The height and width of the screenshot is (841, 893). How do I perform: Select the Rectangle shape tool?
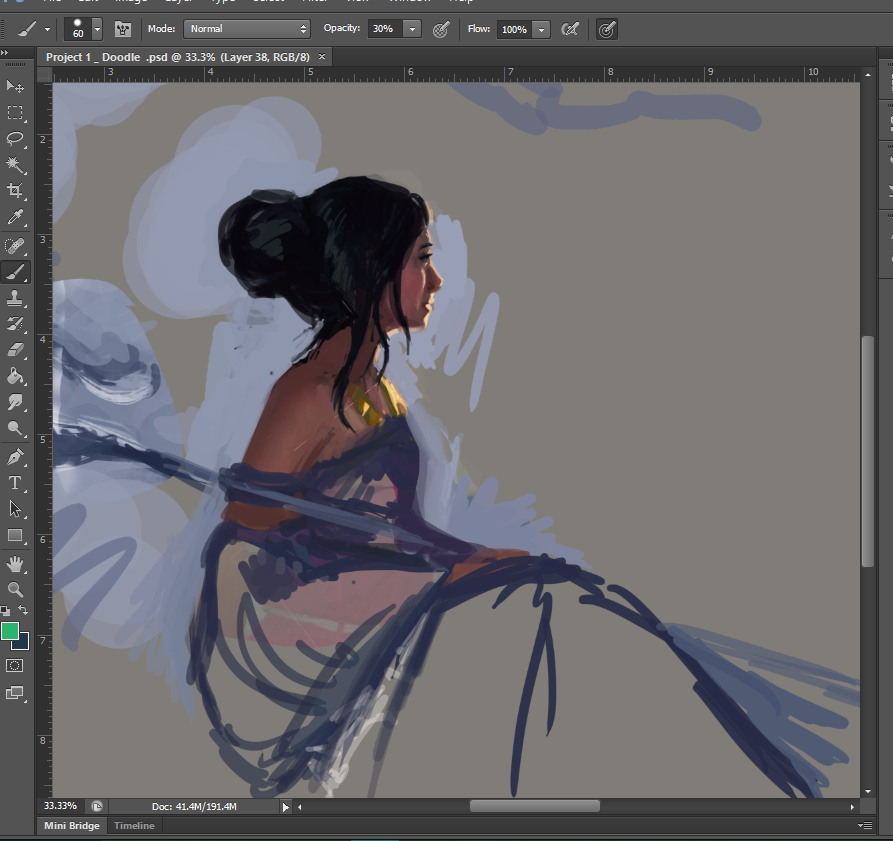(x=15, y=535)
